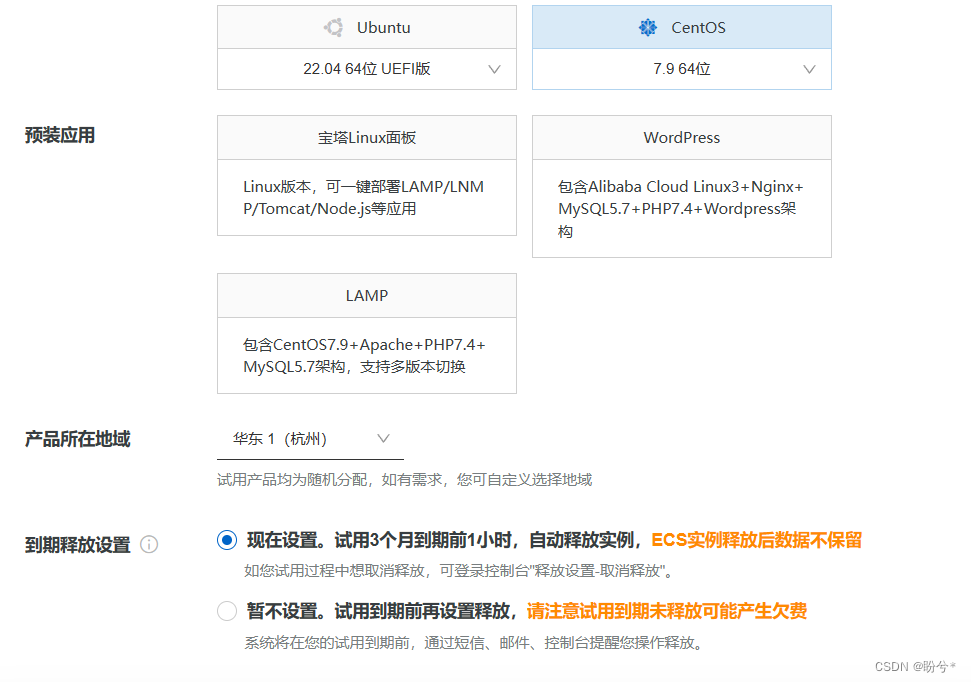Select the Ubuntu operating system card
Viewport: 971px width, 682px height.
tap(367, 27)
